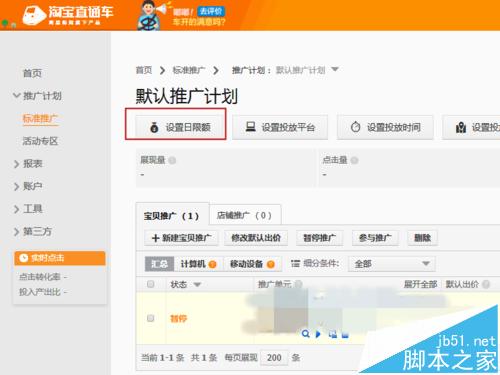Click 投入产出比 in the sidebar panel
The image size is (500, 375).
(40, 292)
